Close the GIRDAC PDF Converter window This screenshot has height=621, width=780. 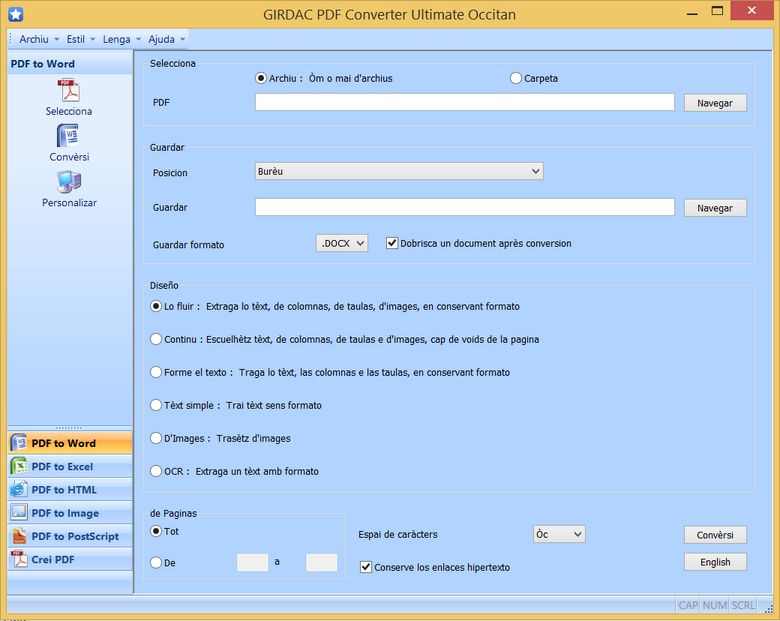752,10
